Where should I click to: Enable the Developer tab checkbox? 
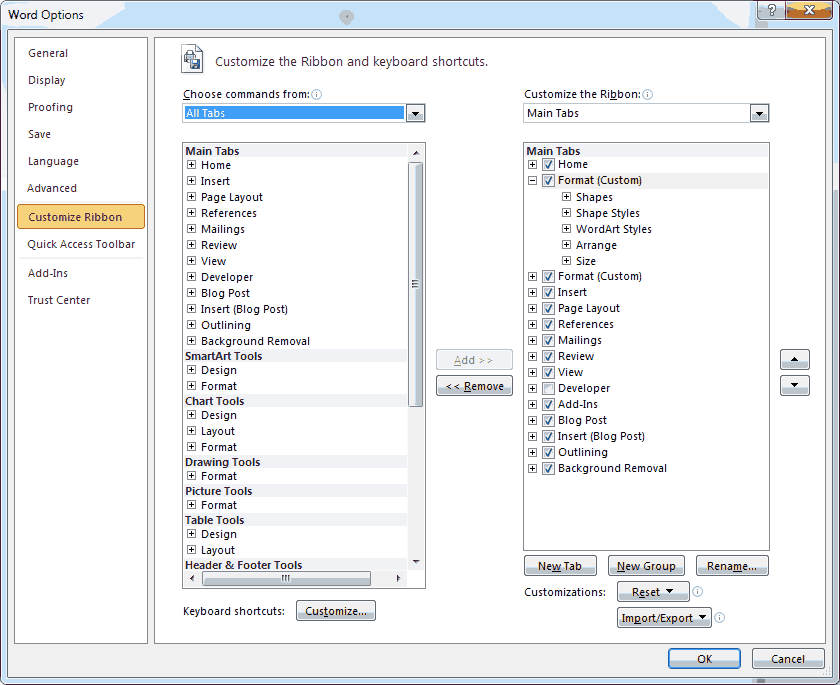click(548, 388)
